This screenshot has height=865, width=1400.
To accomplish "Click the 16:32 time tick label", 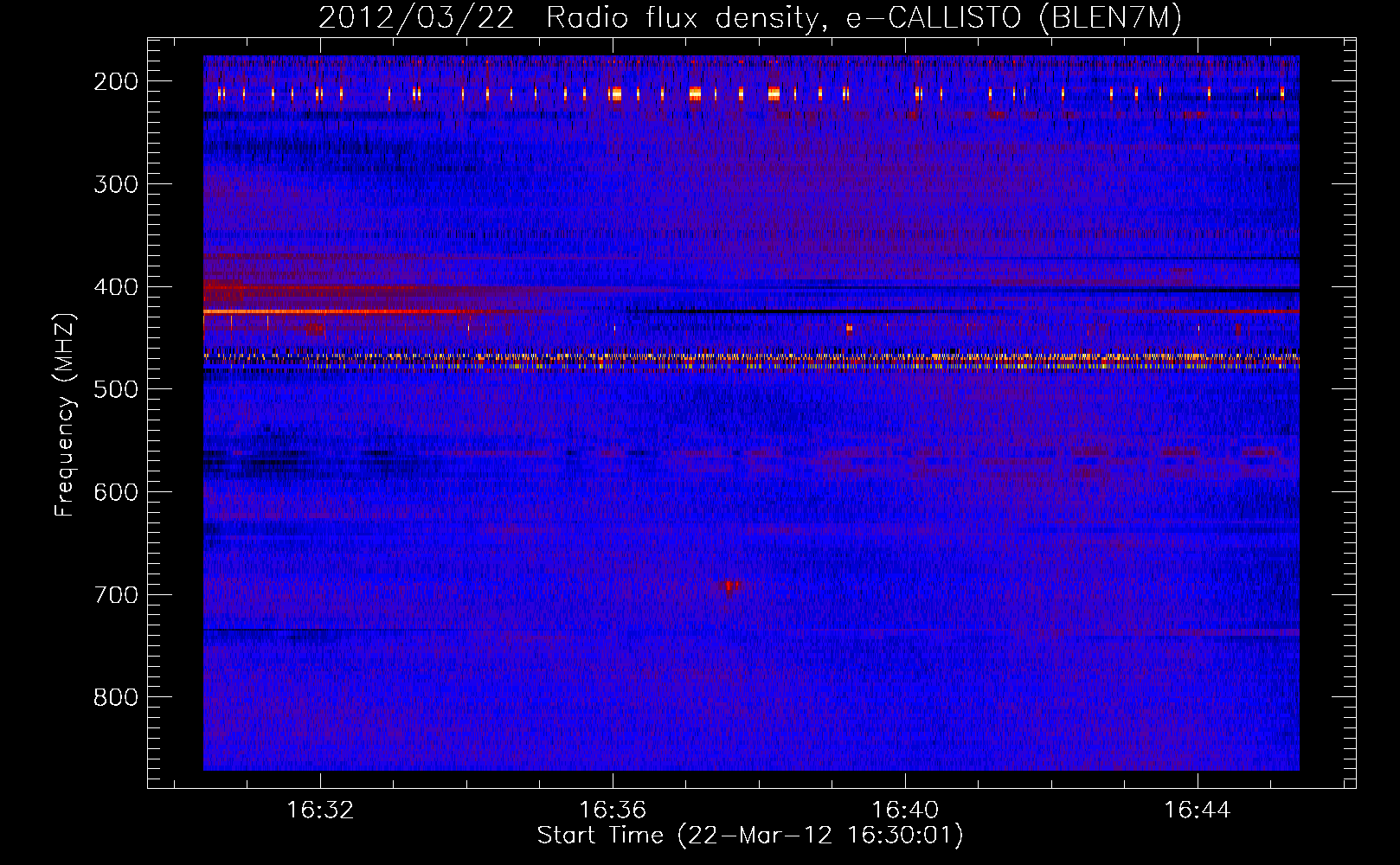I will coord(320,810).
